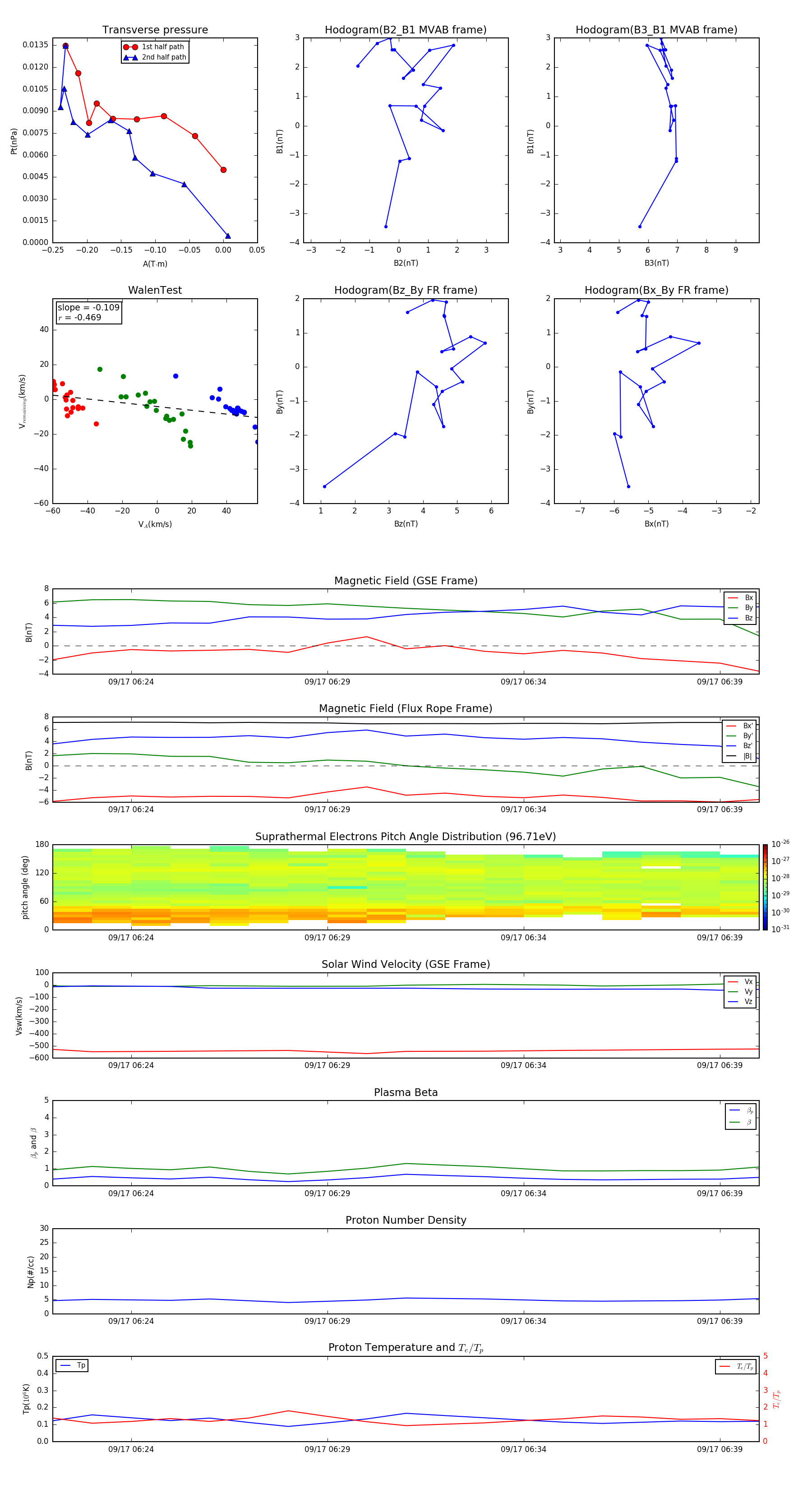812x1489 pixels.
Task: Click the "09/17 06:24" tick in Solar Wind Velocity panel
Action: (x=131, y=1065)
